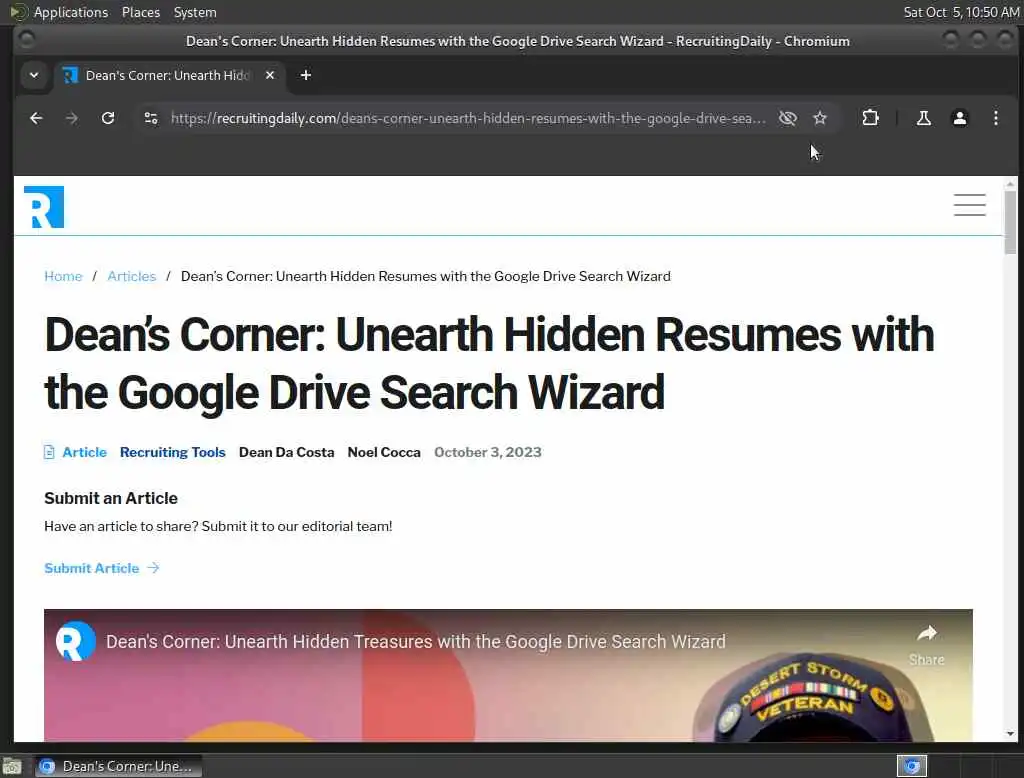This screenshot has width=1024, height=778.
Task: View site information icon in address bar
Action: (x=151, y=118)
